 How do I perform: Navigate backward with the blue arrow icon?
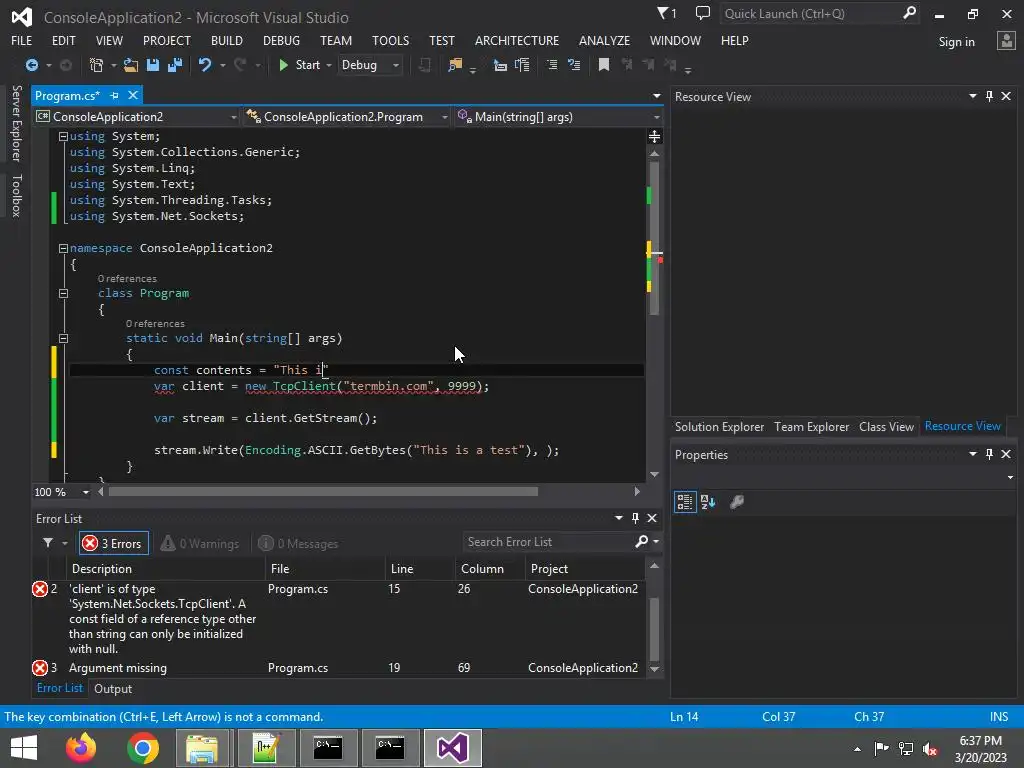coord(31,65)
